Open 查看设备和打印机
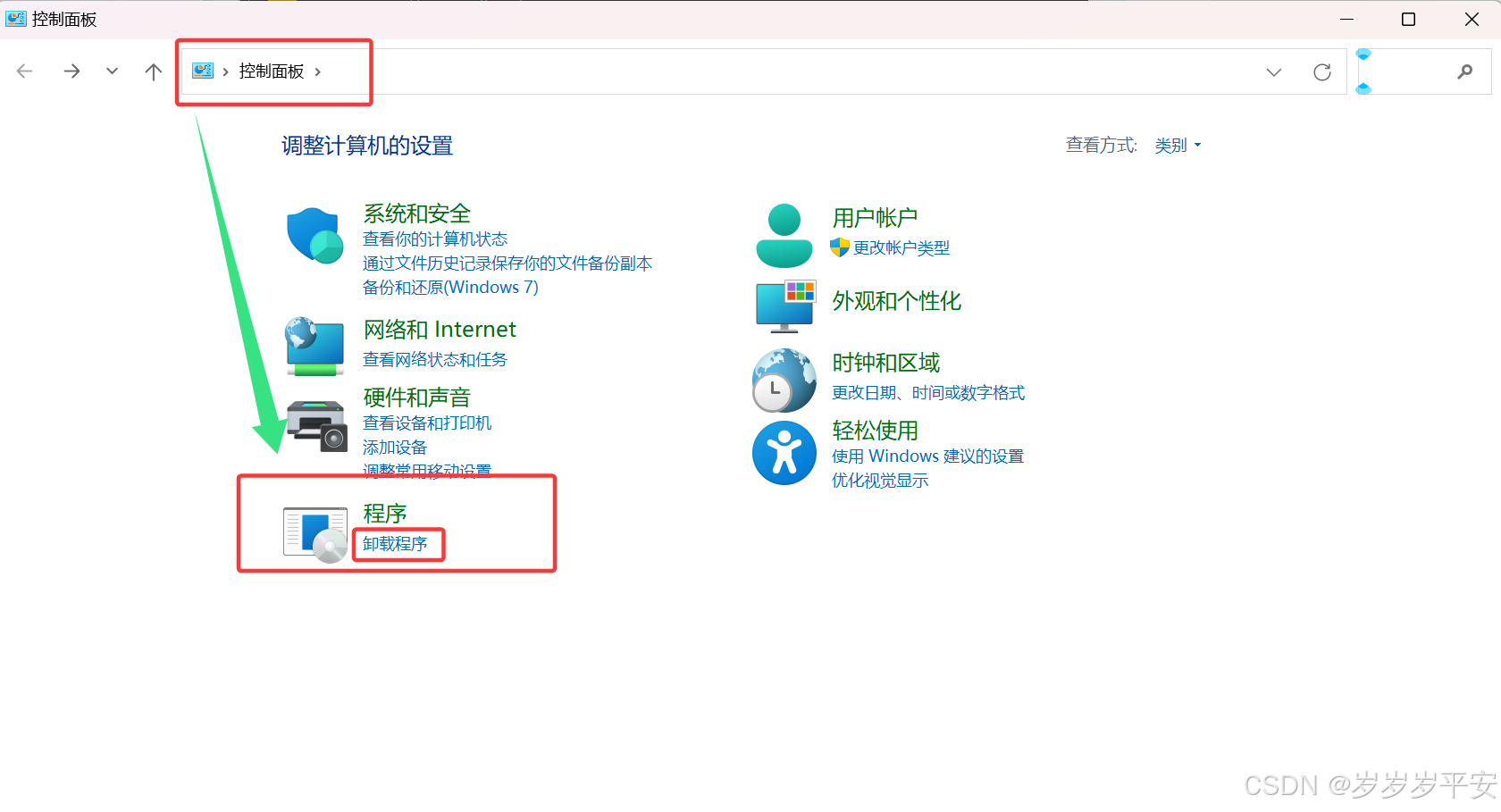 click(427, 423)
